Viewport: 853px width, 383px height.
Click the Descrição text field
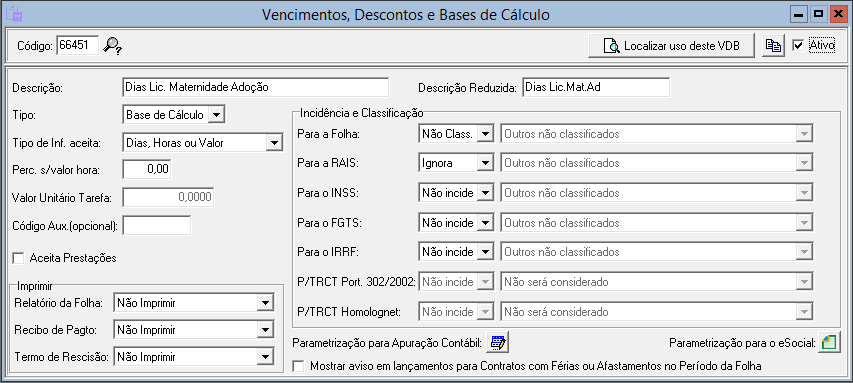click(x=256, y=87)
